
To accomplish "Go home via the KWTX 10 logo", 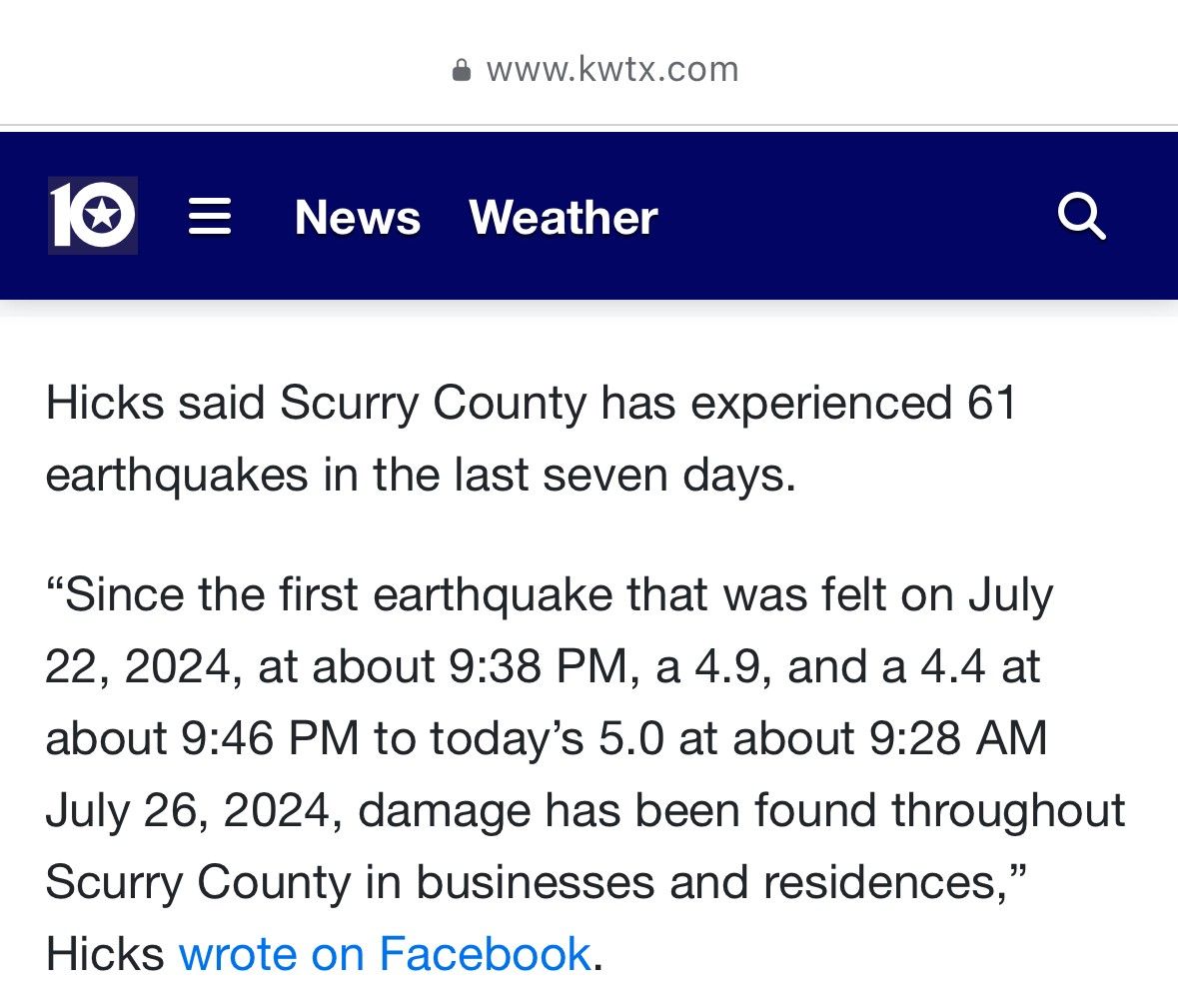I will click(92, 216).
